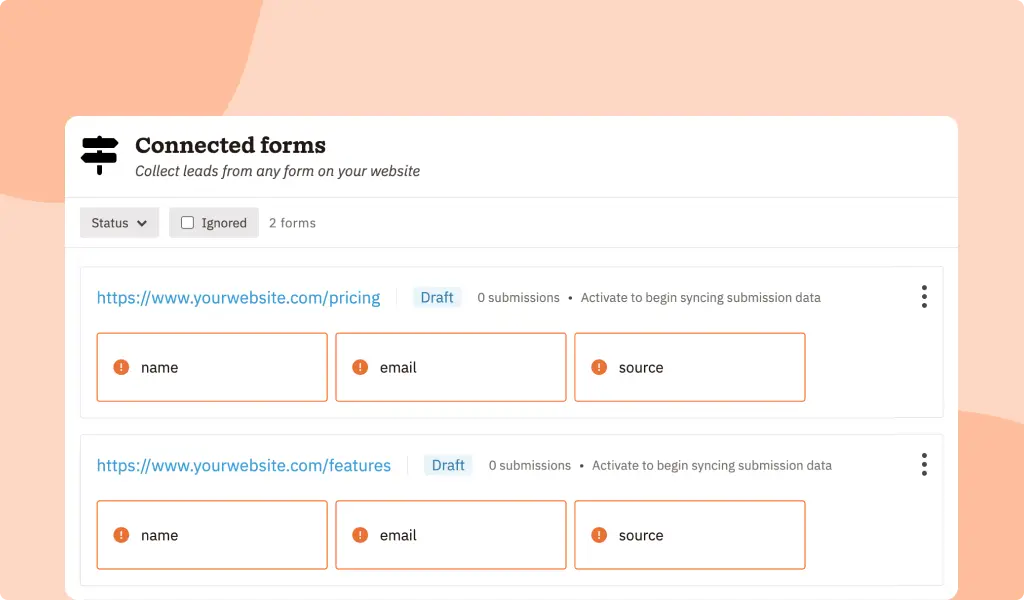Click the Draft badge on the features form
The height and width of the screenshot is (600, 1024).
pyautogui.click(x=448, y=465)
